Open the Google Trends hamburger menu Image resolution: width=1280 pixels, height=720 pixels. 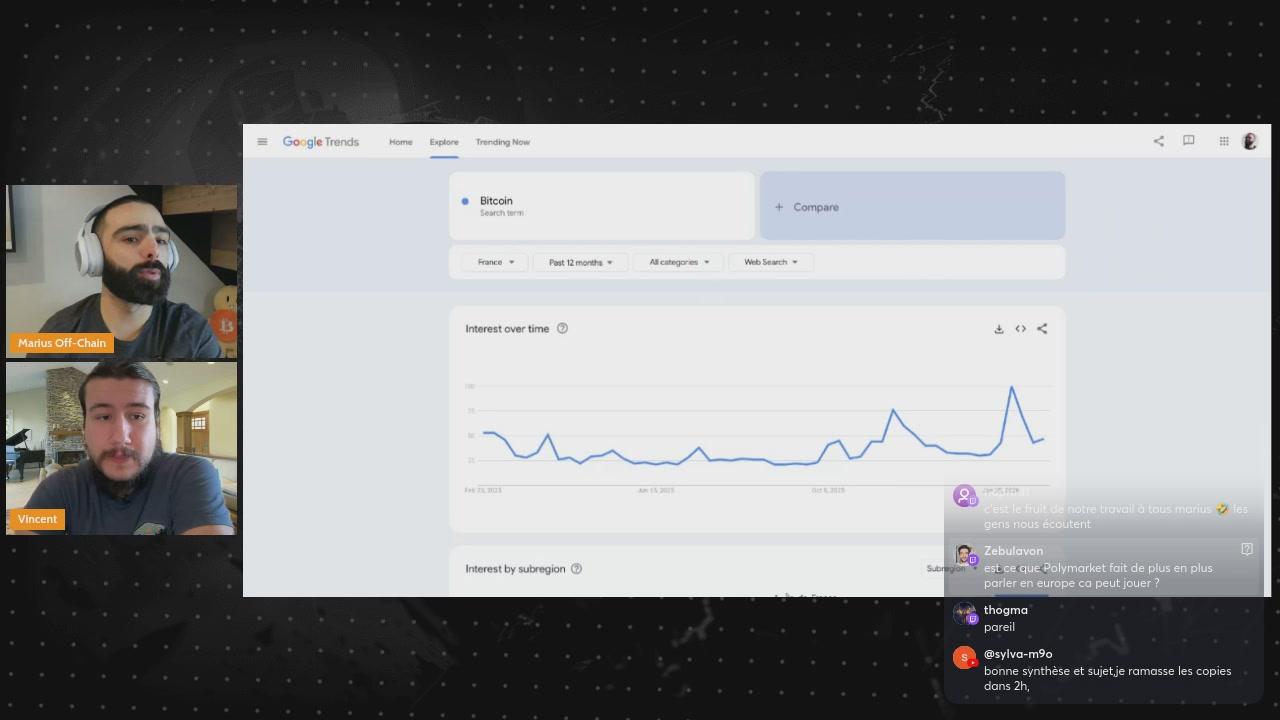pos(262,142)
